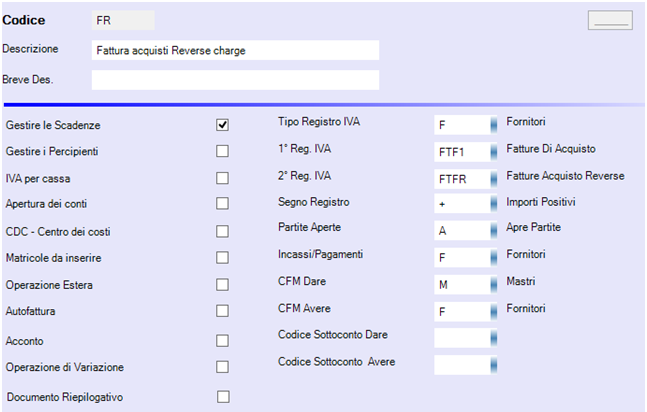The image size is (647, 412).
Task: Click the Codice Sottoconto Avere input field
Action: pos(462,365)
